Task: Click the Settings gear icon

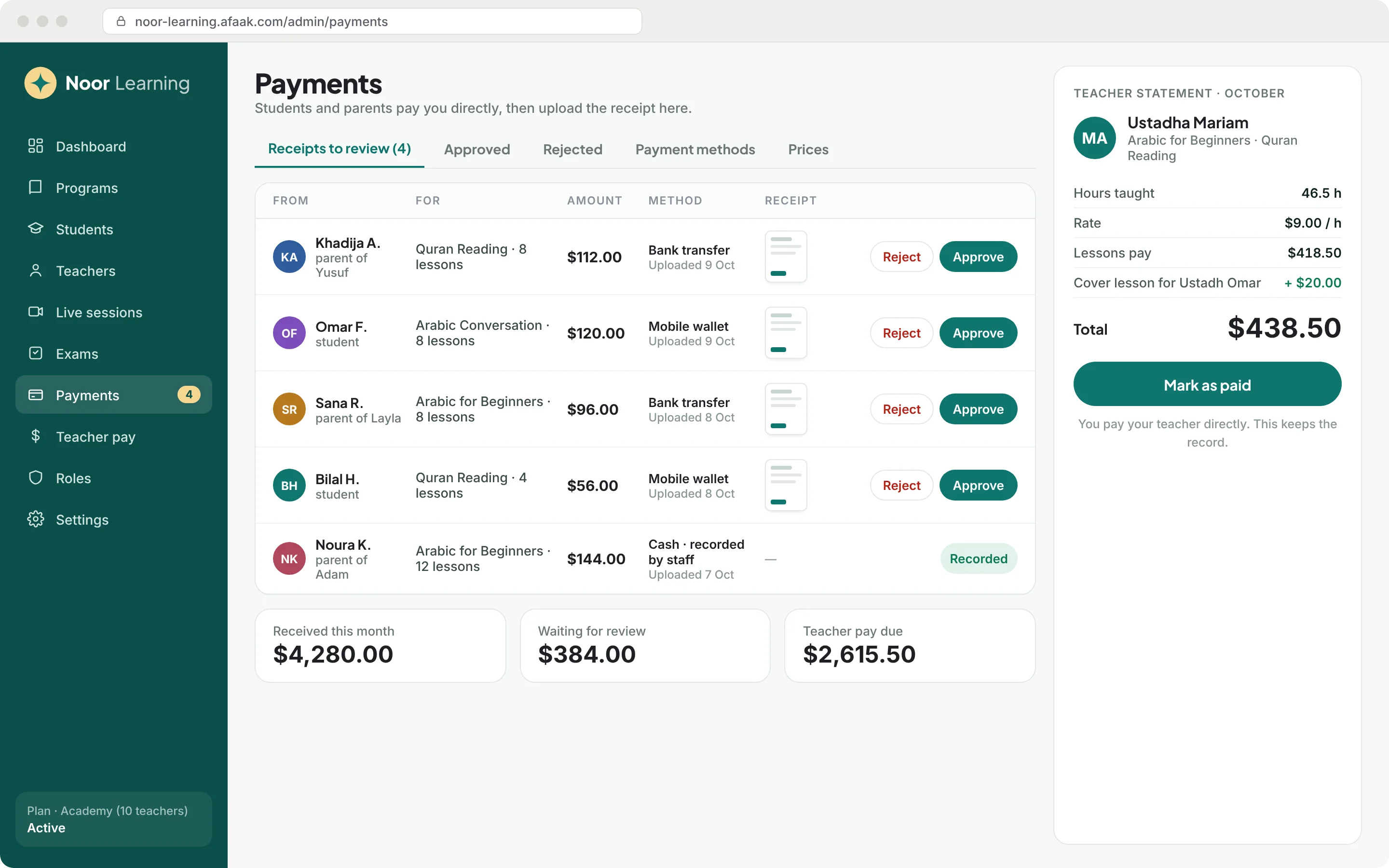Action: 36,519
